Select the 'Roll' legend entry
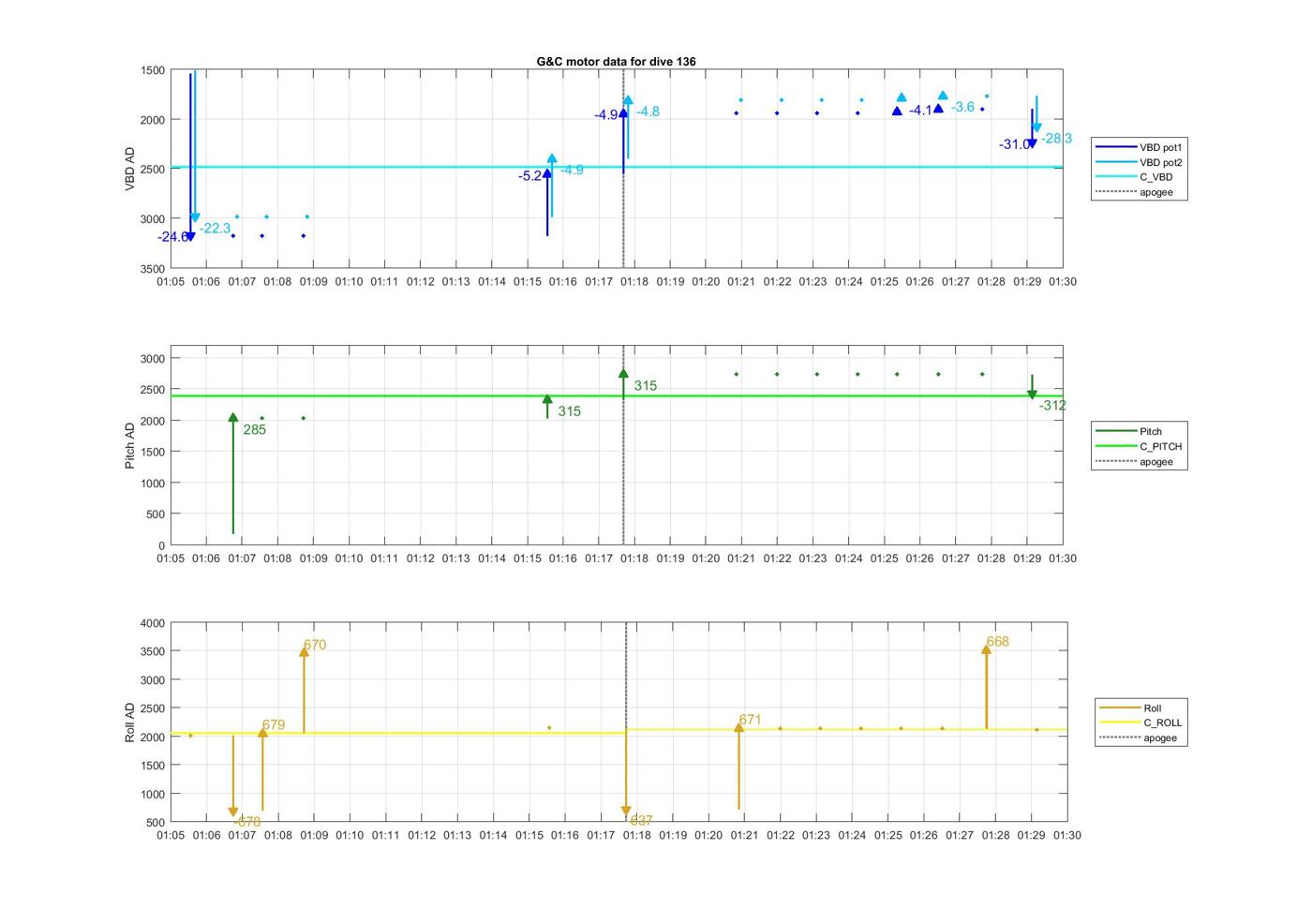The height and width of the screenshot is (924, 1312). pyautogui.click(x=1131, y=708)
